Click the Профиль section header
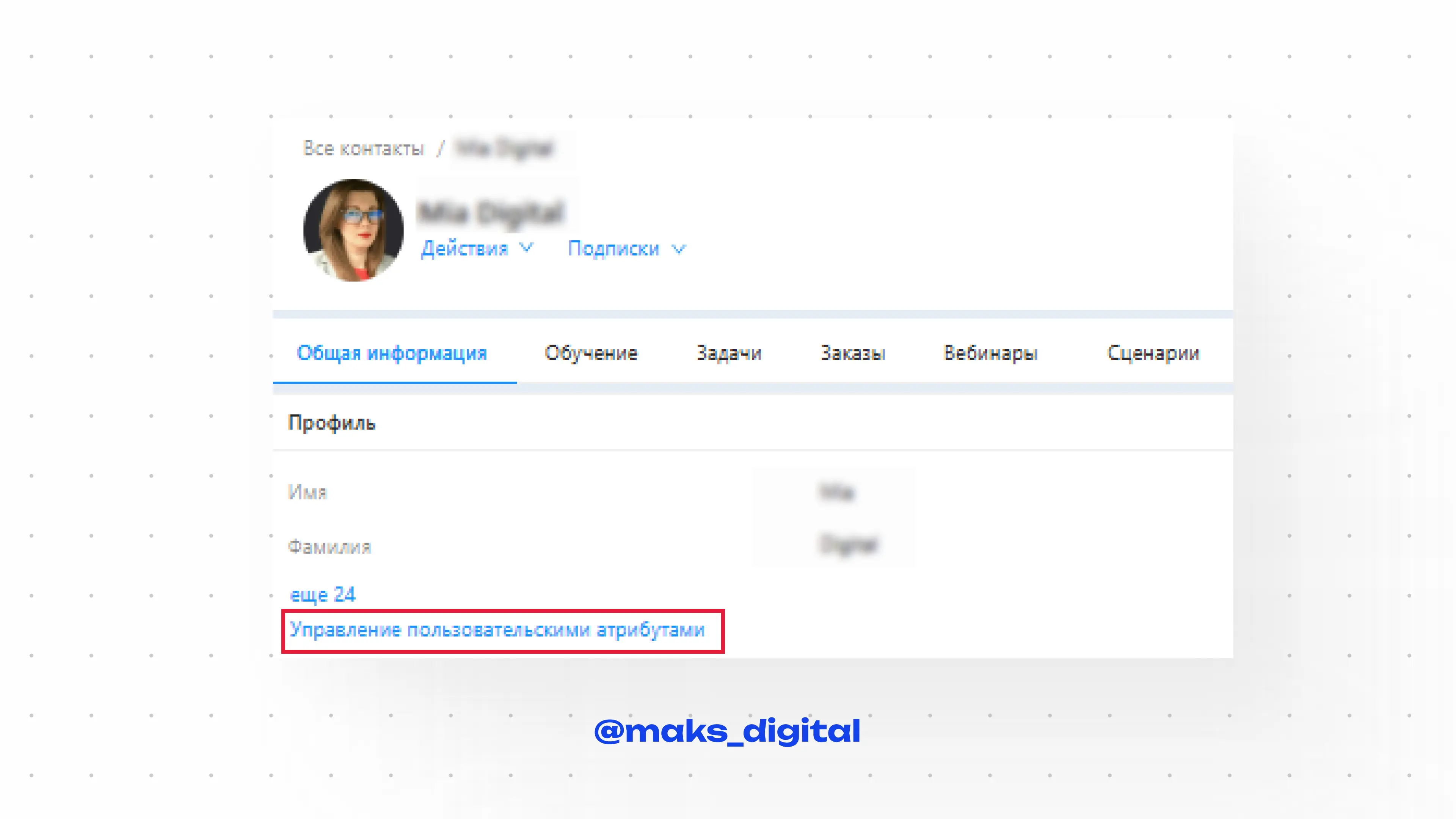The width and height of the screenshot is (1456, 819). point(332,423)
